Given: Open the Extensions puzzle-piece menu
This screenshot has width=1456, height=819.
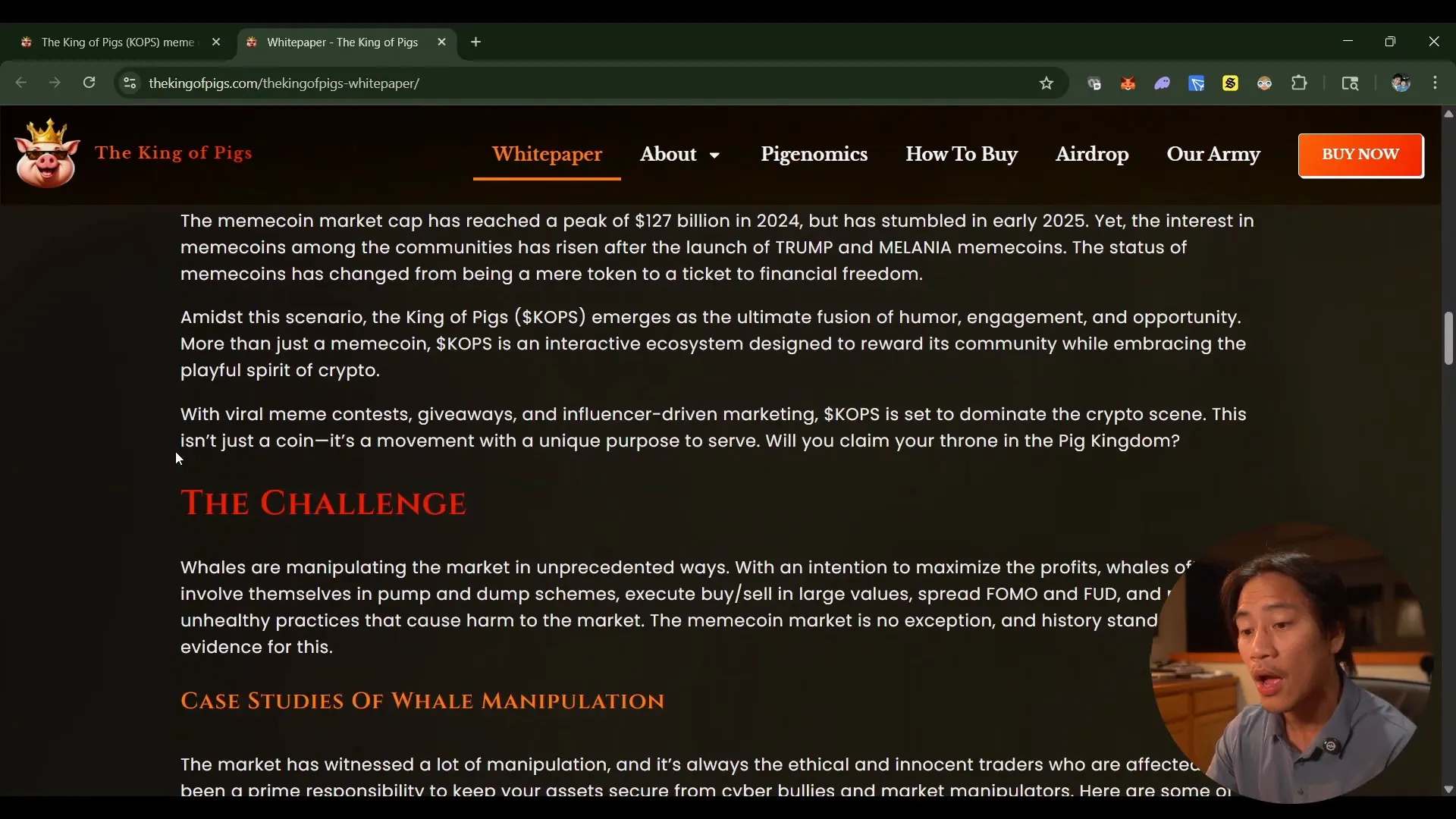Looking at the screenshot, I should [x=1300, y=83].
